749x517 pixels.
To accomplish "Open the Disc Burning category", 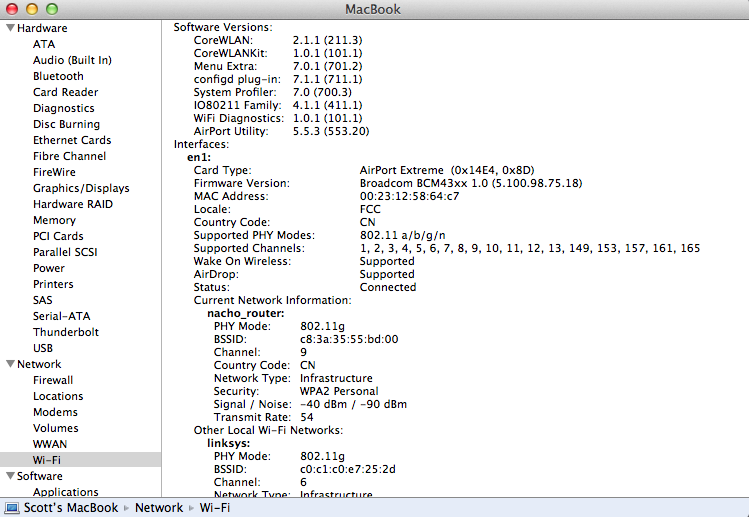I will (66, 124).
